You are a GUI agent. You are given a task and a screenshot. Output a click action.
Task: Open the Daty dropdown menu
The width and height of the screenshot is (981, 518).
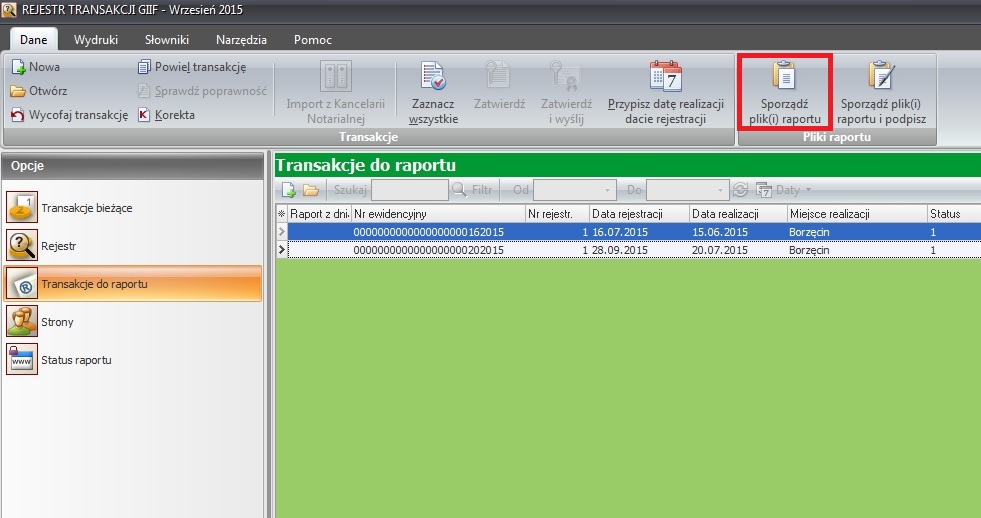coord(785,190)
